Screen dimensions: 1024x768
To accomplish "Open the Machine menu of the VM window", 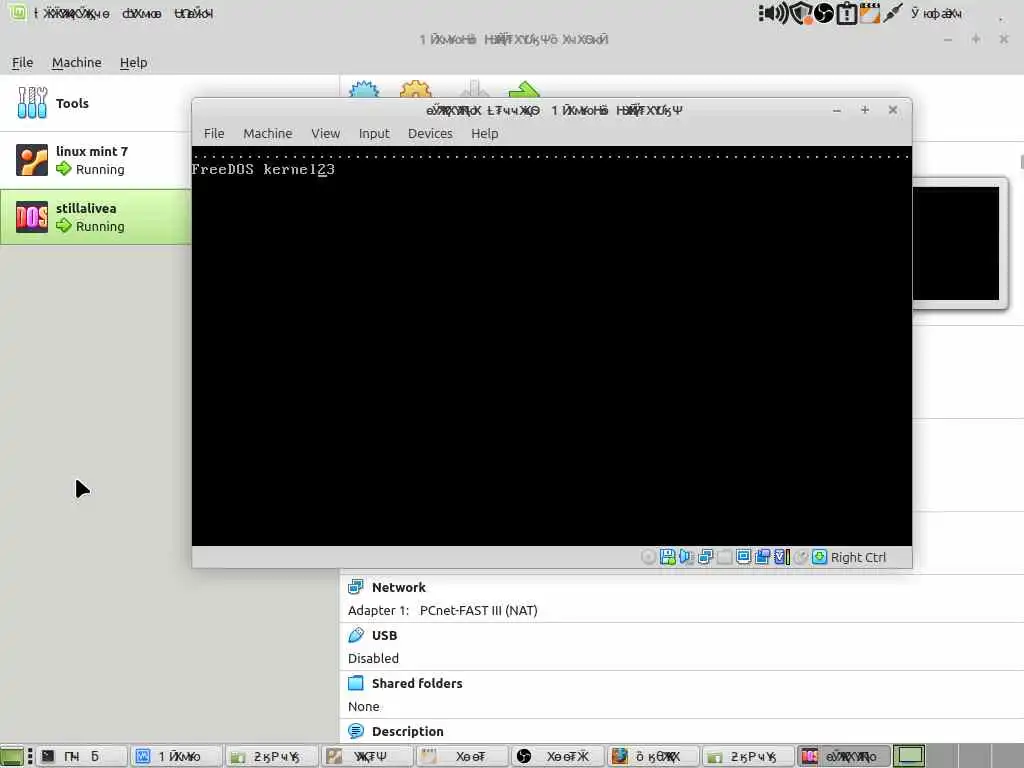I will (x=268, y=133).
